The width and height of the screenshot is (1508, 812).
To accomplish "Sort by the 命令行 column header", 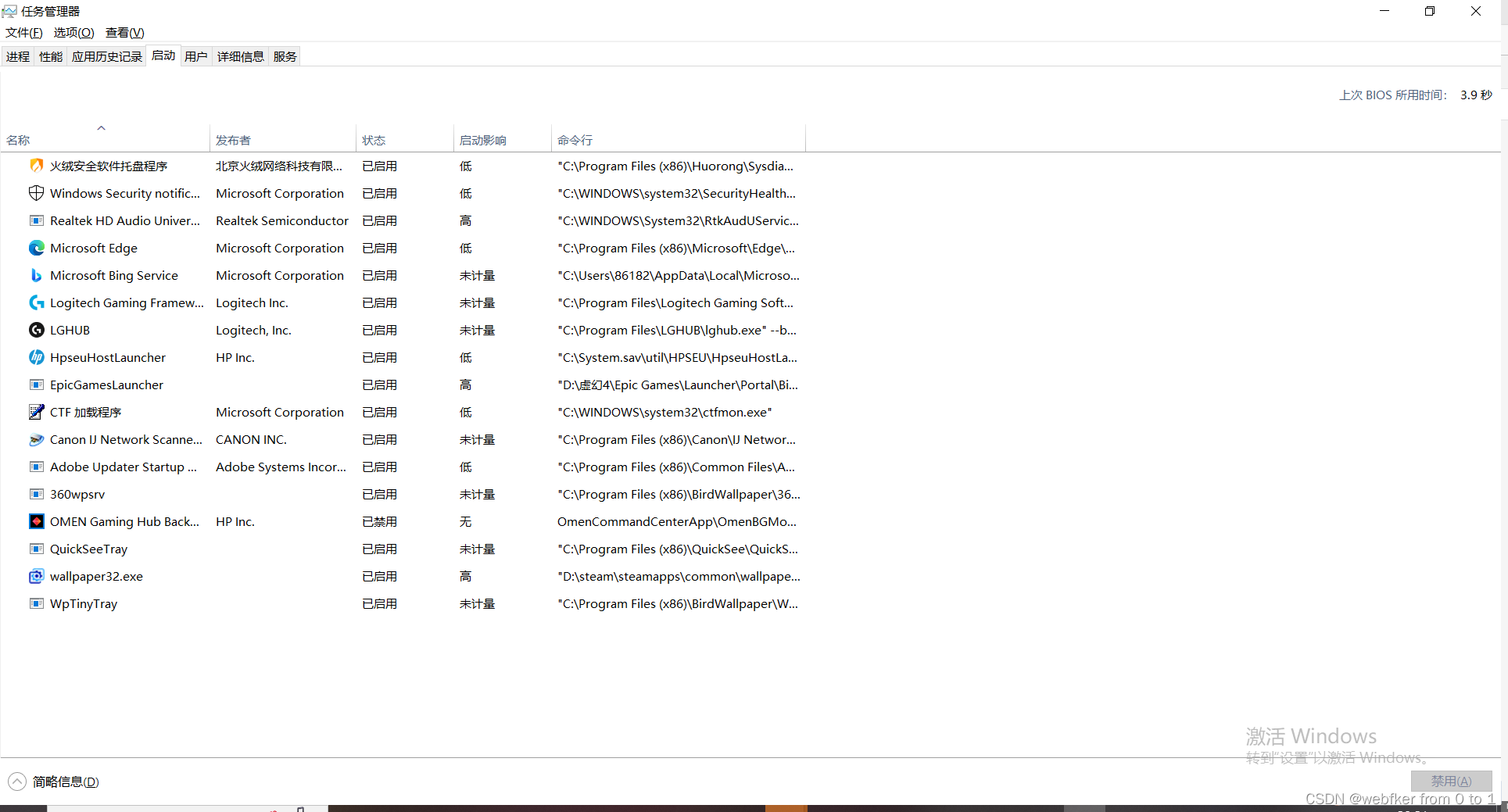I will (x=679, y=140).
